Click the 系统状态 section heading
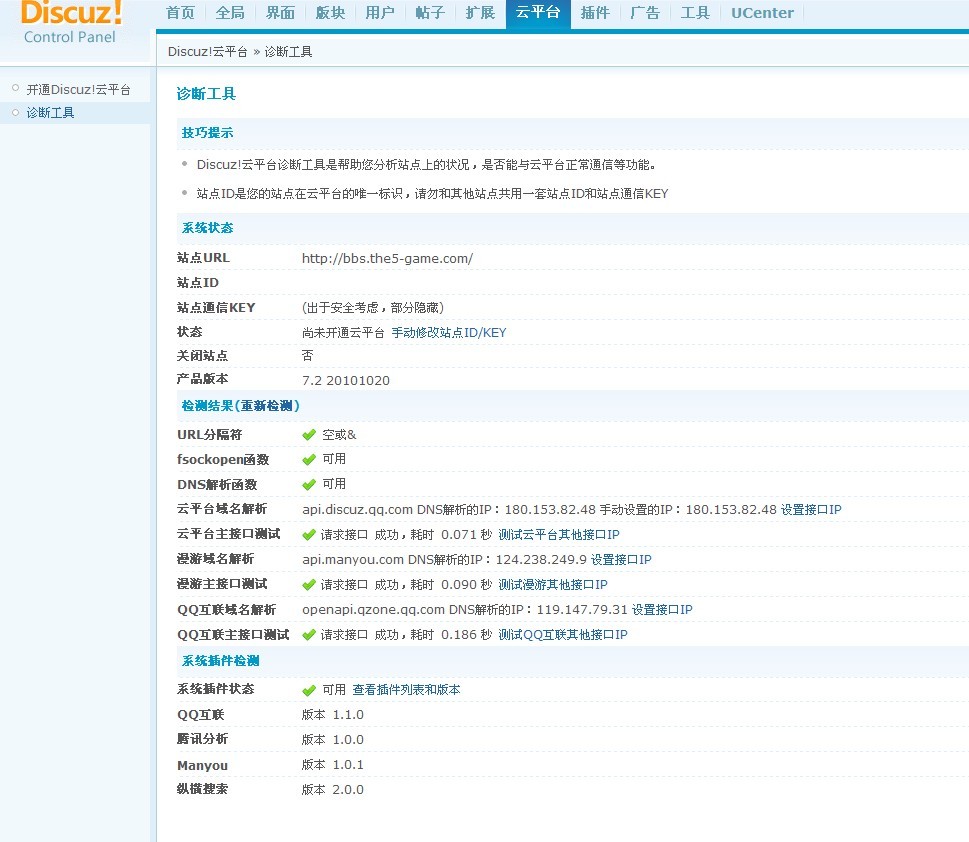The height and width of the screenshot is (842, 969). (x=208, y=228)
